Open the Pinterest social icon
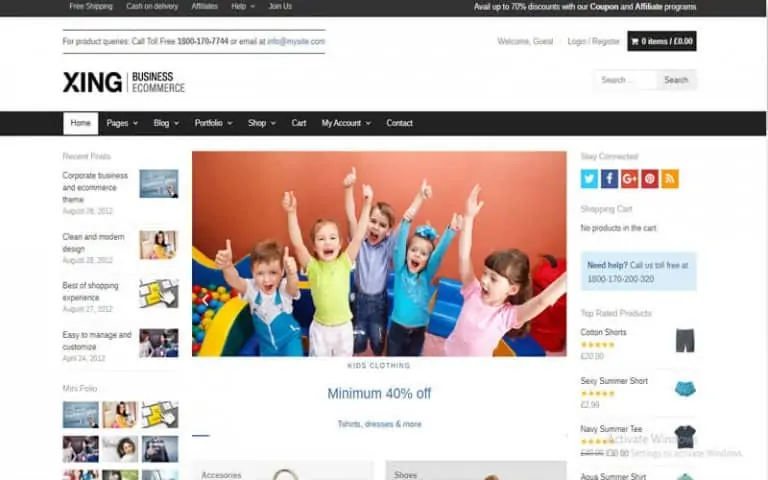This screenshot has width=768, height=480. (649, 179)
